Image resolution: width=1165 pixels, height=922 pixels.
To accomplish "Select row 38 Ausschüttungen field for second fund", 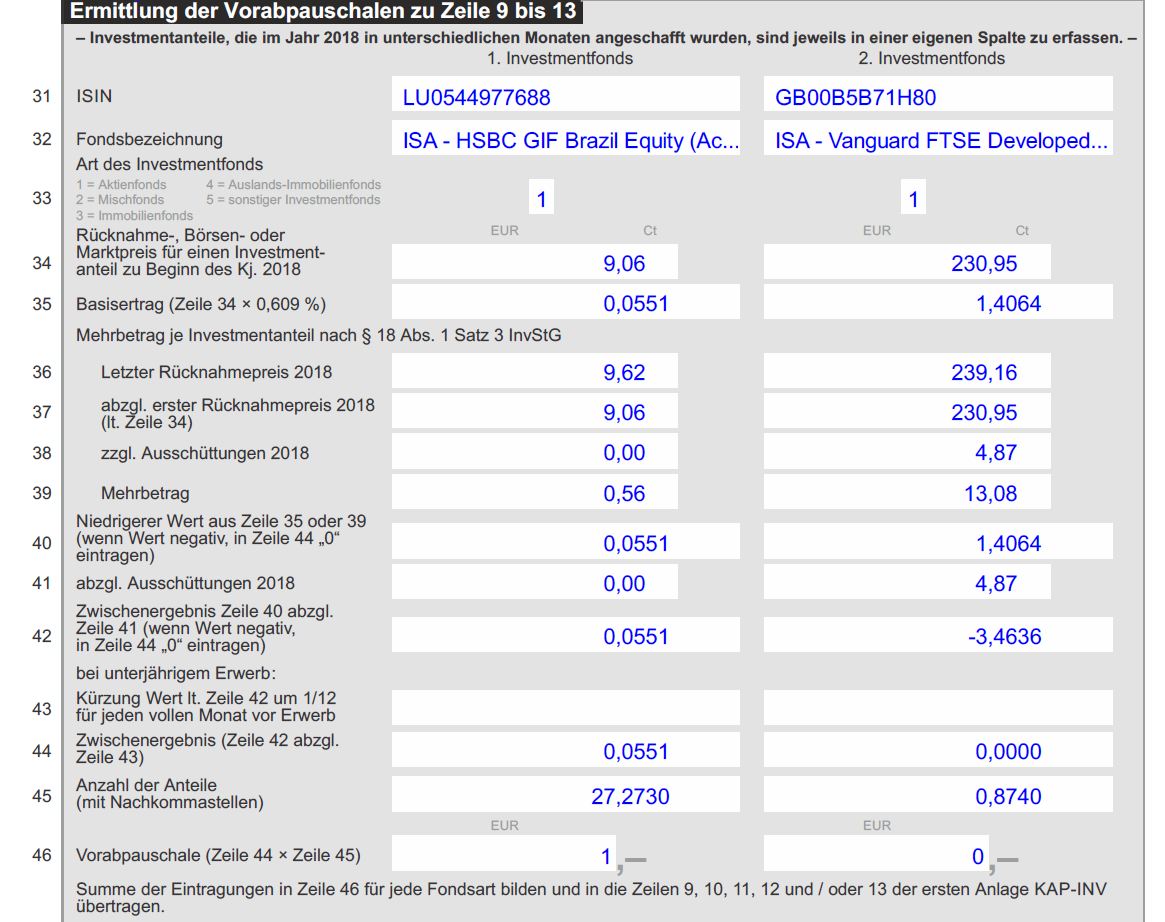I will (906, 452).
